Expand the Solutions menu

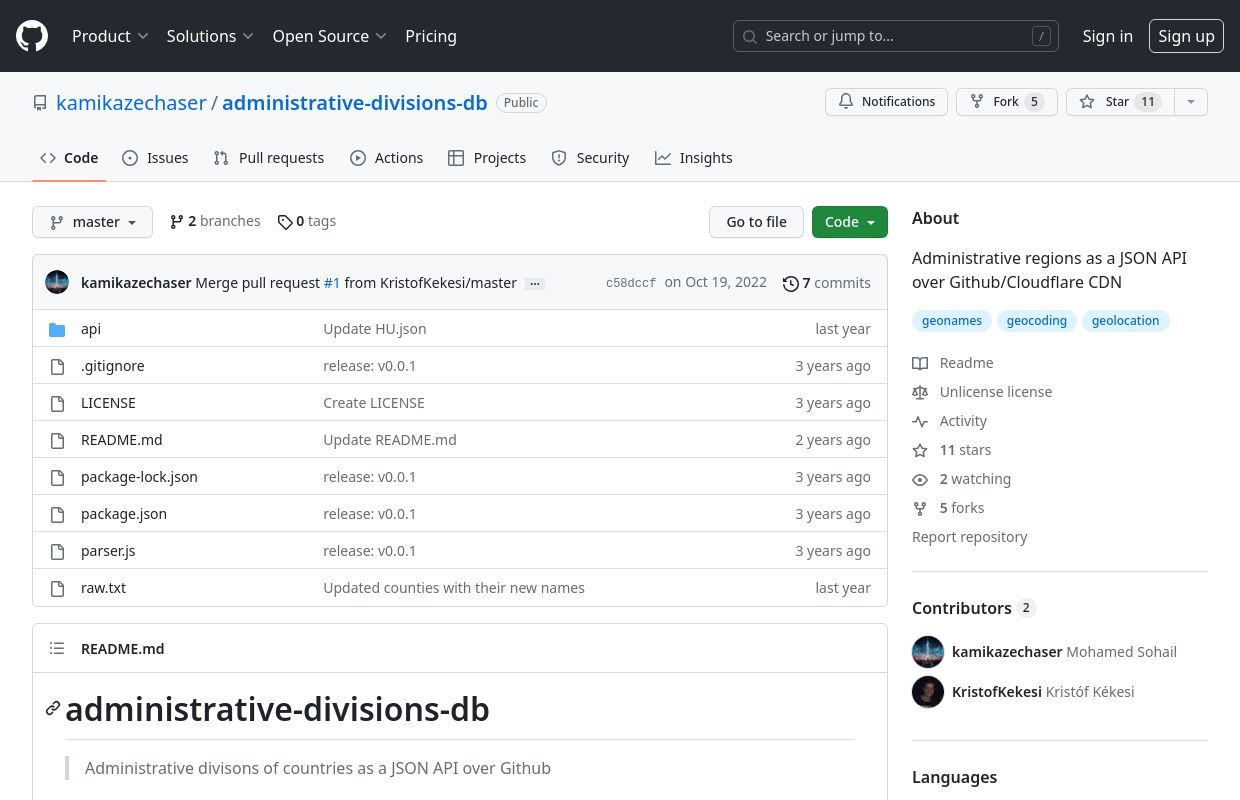[x=210, y=36]
